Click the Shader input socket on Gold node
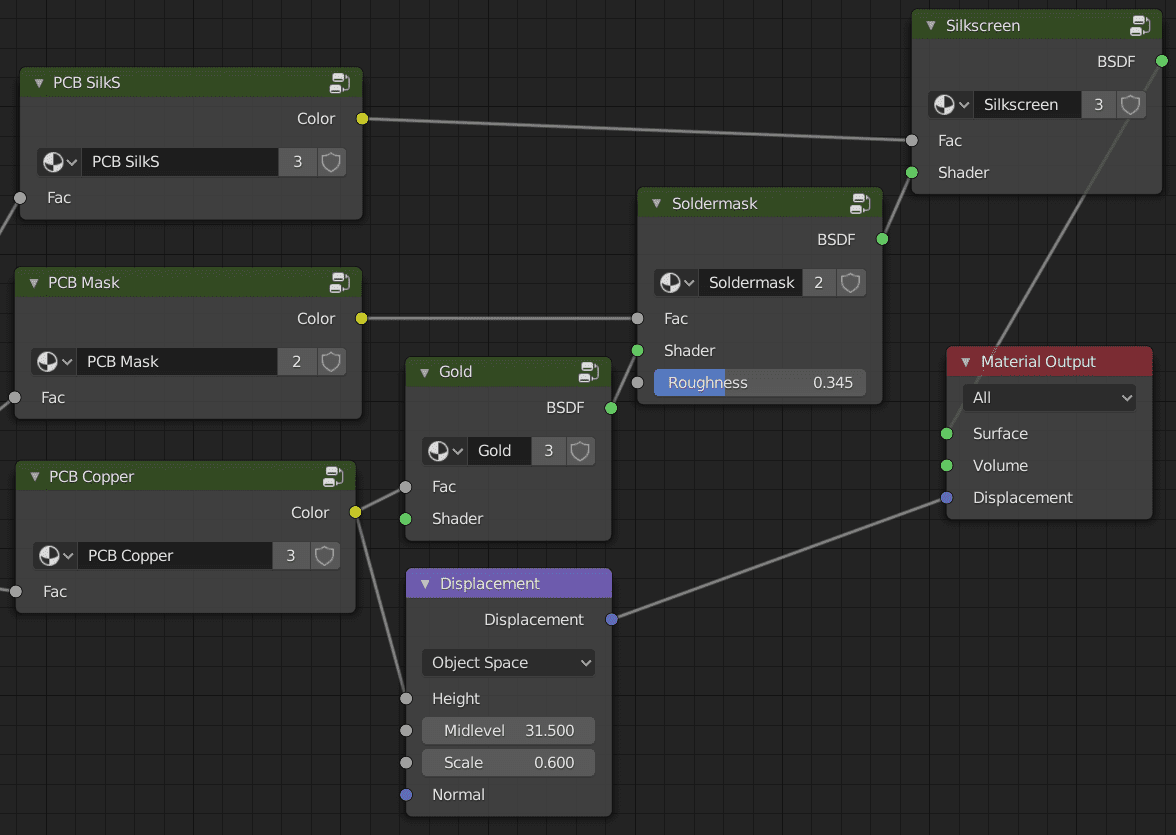The width and height of the screenshot is (1176, 835). (x=406, y=518)
